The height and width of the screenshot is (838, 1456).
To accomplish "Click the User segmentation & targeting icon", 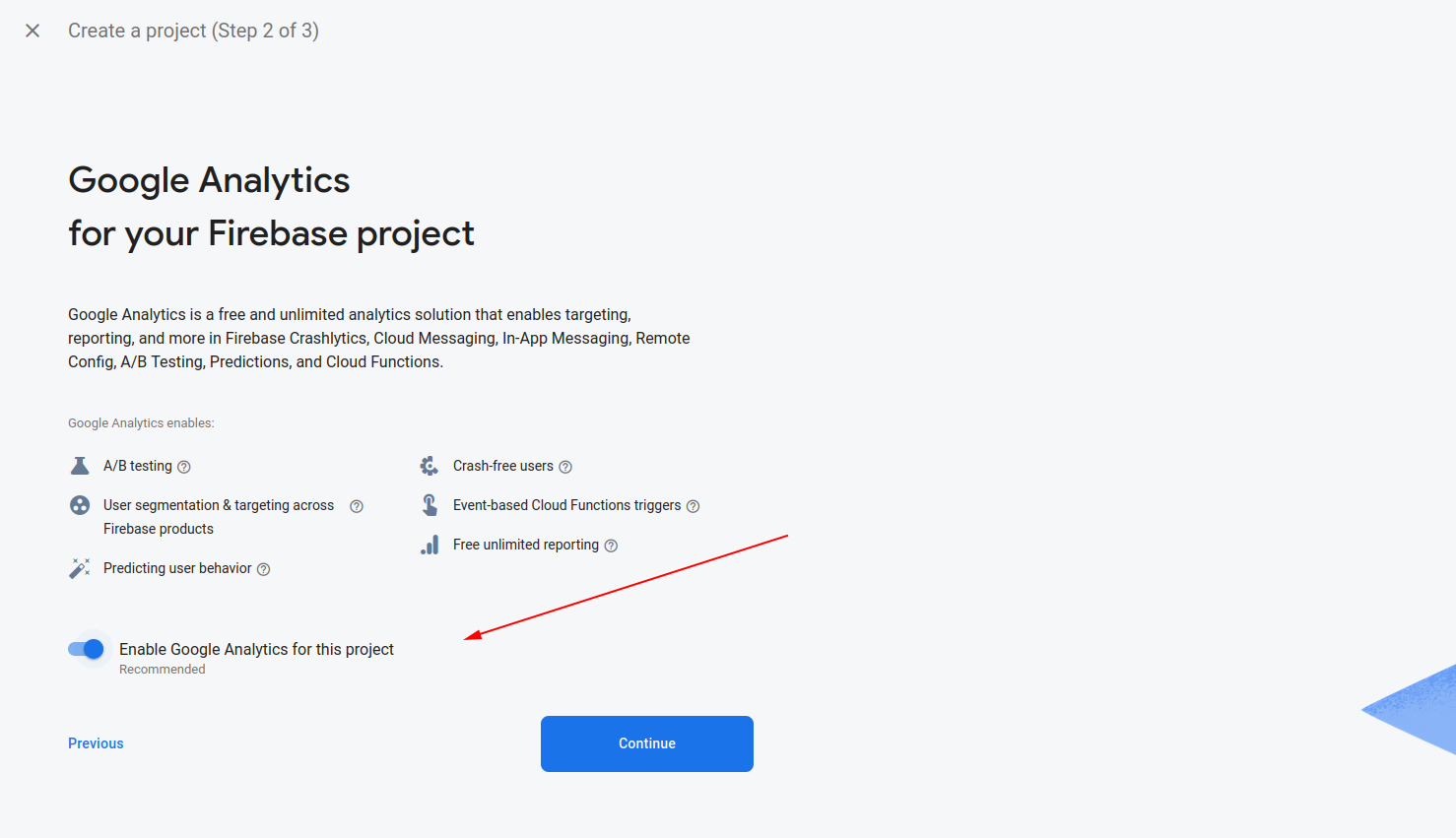I will 80,504.
